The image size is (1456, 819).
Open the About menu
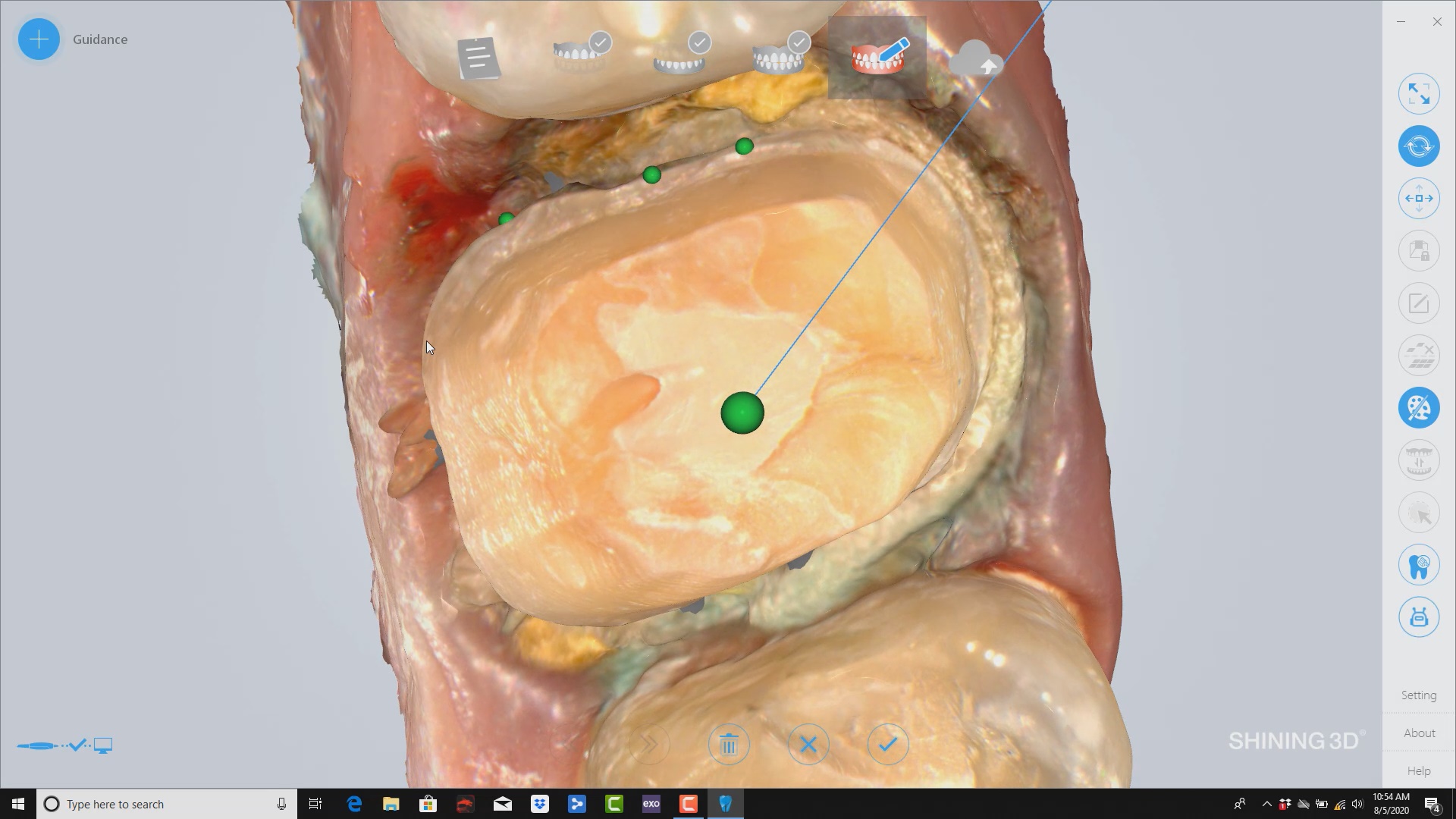tap(1418, 733)
